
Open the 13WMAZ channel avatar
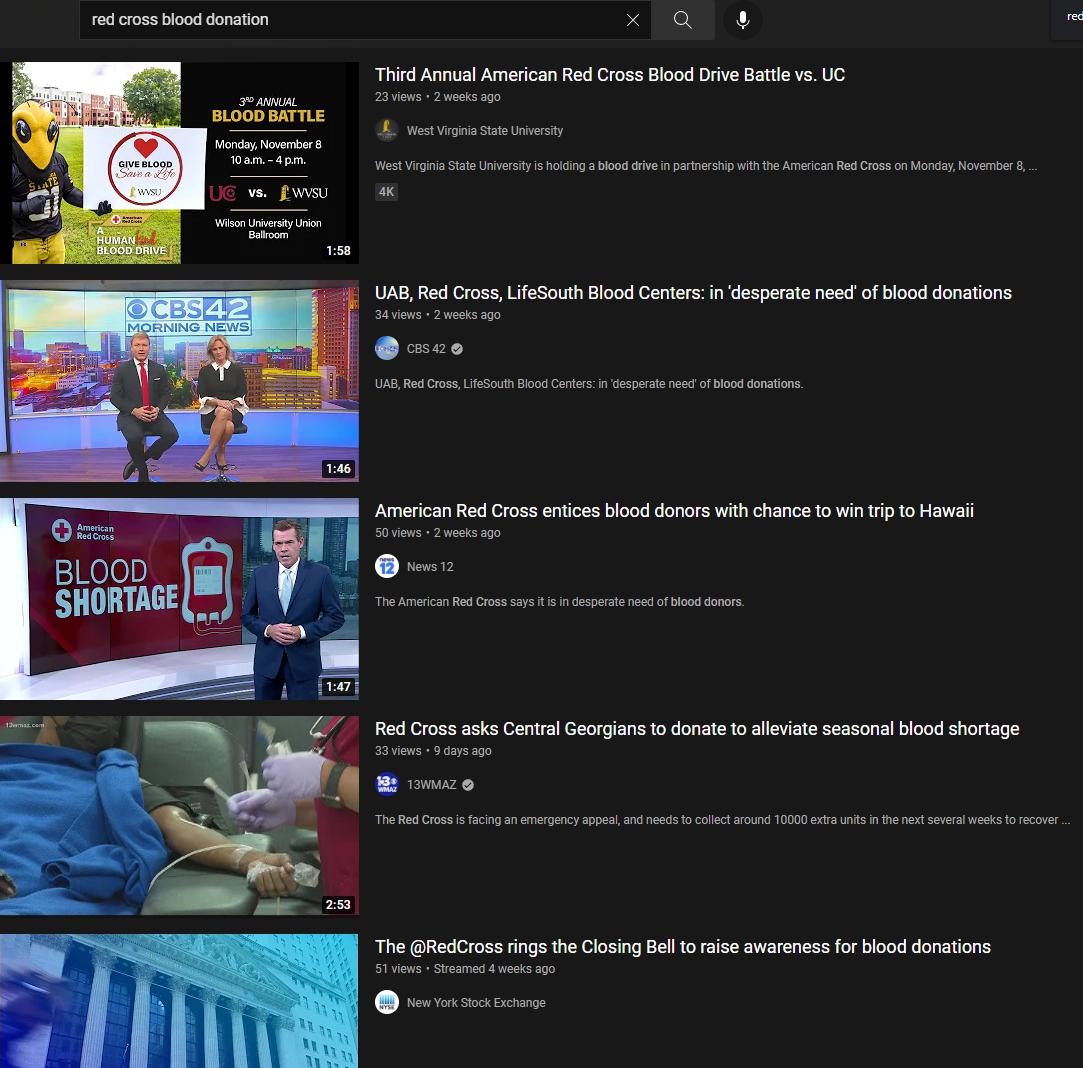pyautogui.click(x=387, y=785)
